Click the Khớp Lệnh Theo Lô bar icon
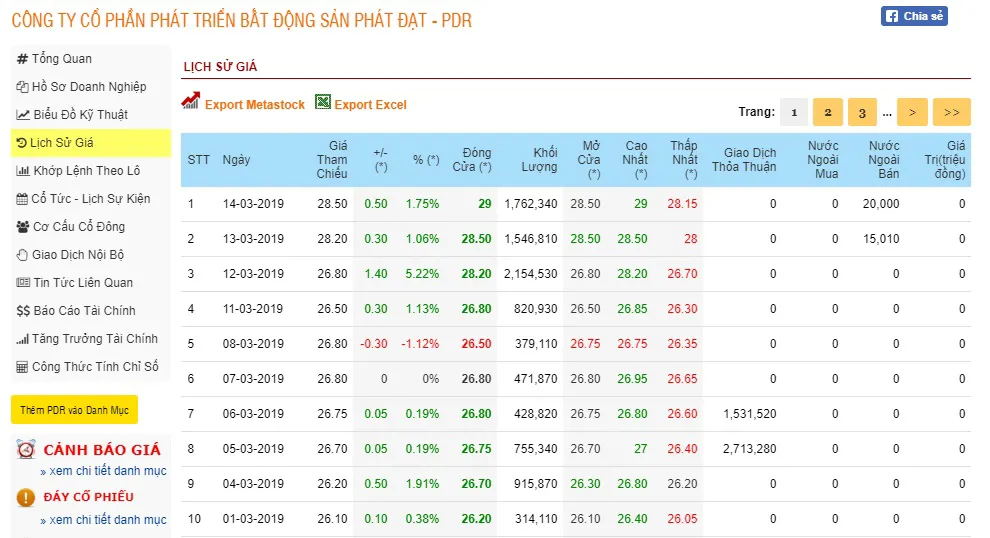The width and height of the screenshot is (990, 538). 23,170
